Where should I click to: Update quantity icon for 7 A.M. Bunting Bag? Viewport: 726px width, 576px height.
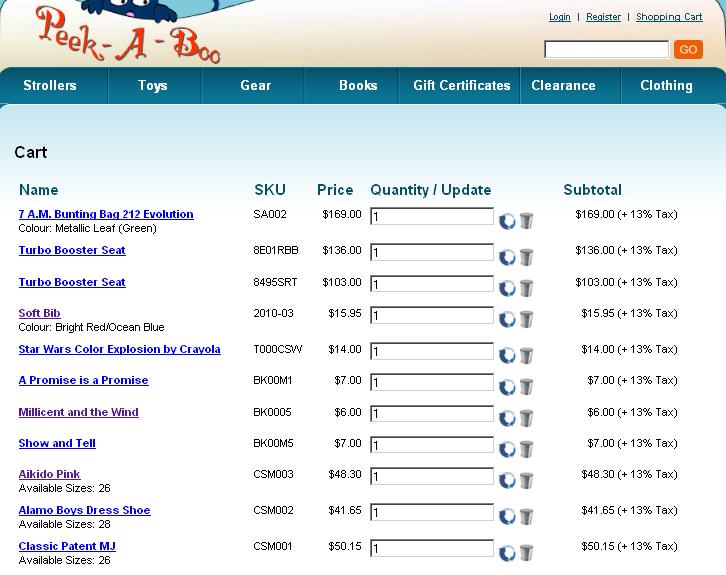click(x=507, y=221)
